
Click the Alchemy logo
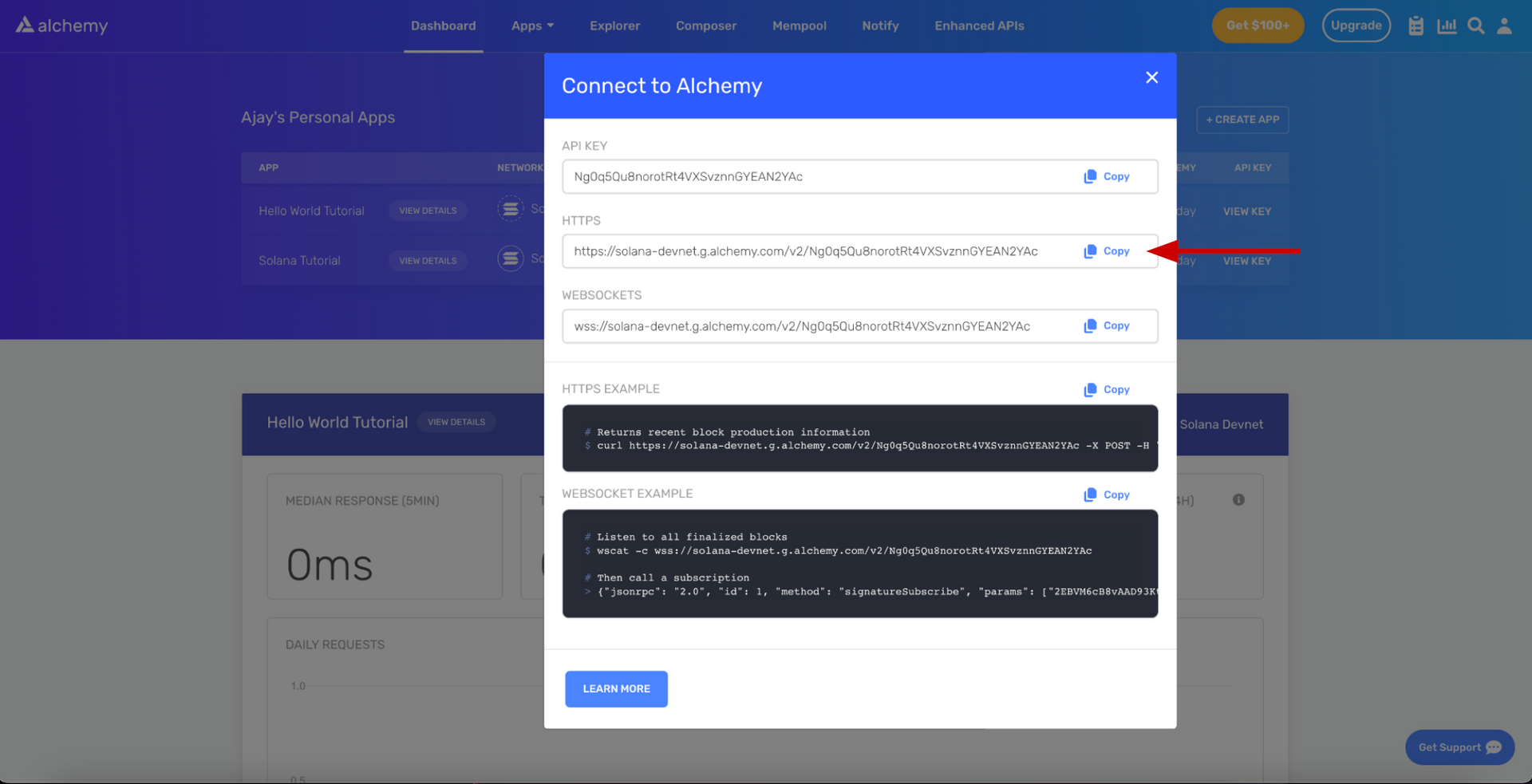pyautogui.click(x=61, y=26)
